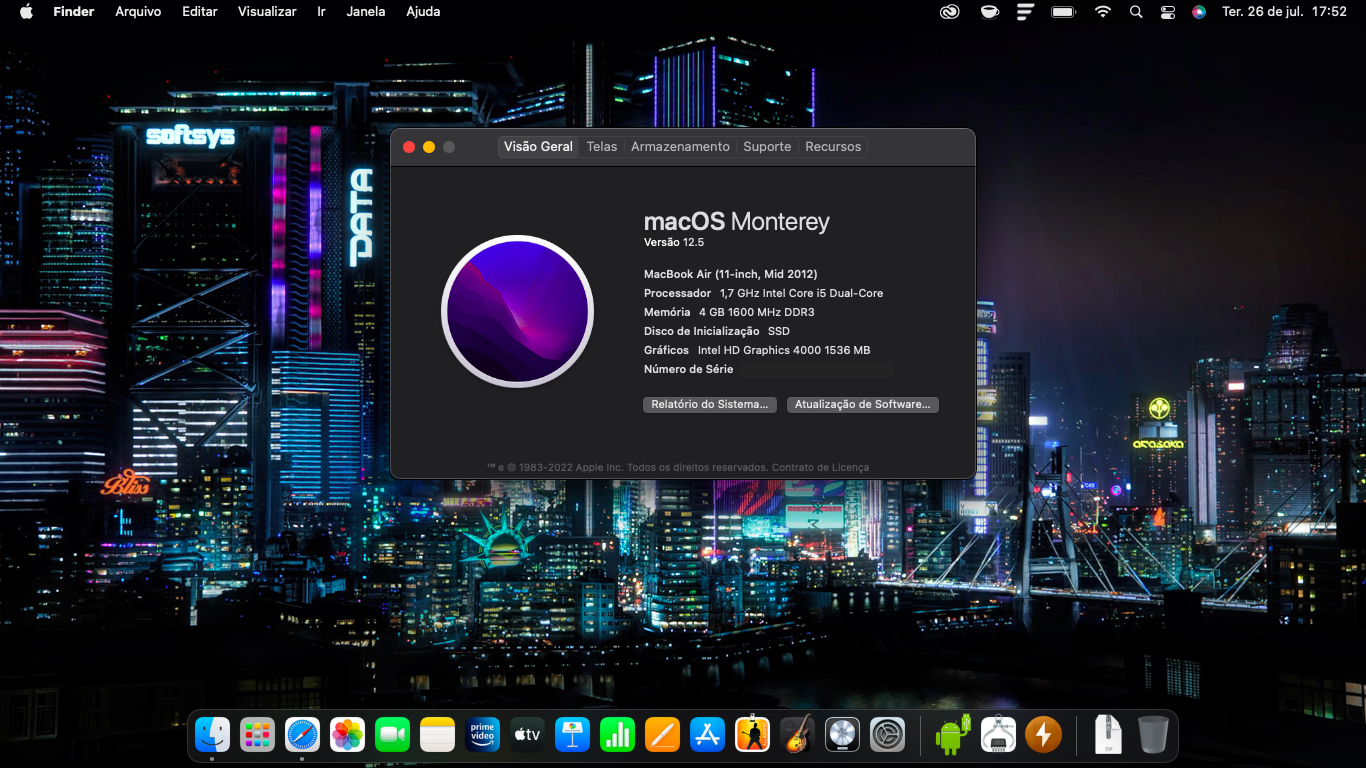Screen dimensions: 1366x768
Task: Click Atualização de Software button
Action: [x=862, y=404]
